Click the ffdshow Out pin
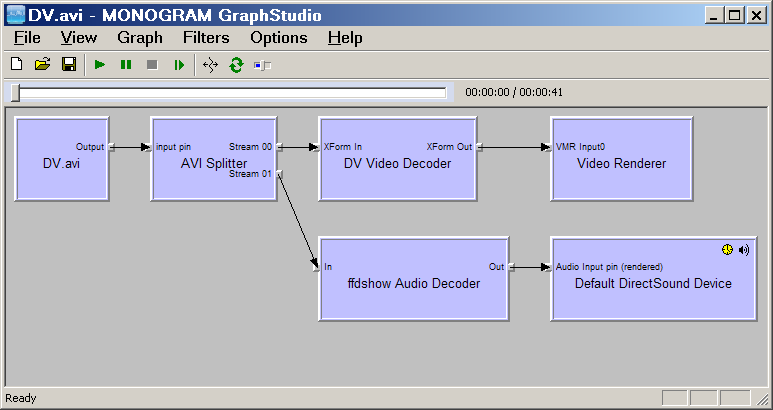773x410 pixels. [x=511, y=267]
